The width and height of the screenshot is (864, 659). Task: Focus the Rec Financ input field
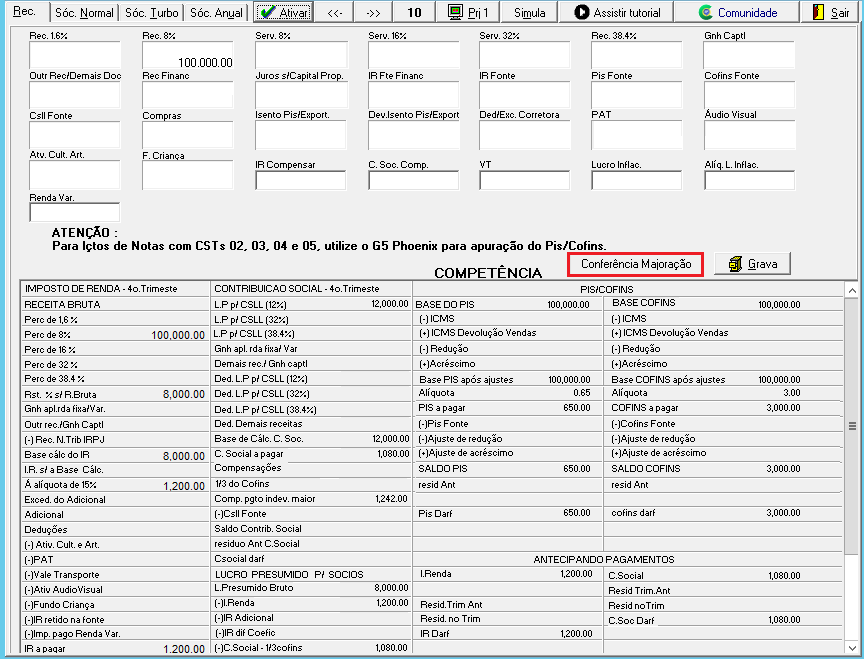[188, 95]
